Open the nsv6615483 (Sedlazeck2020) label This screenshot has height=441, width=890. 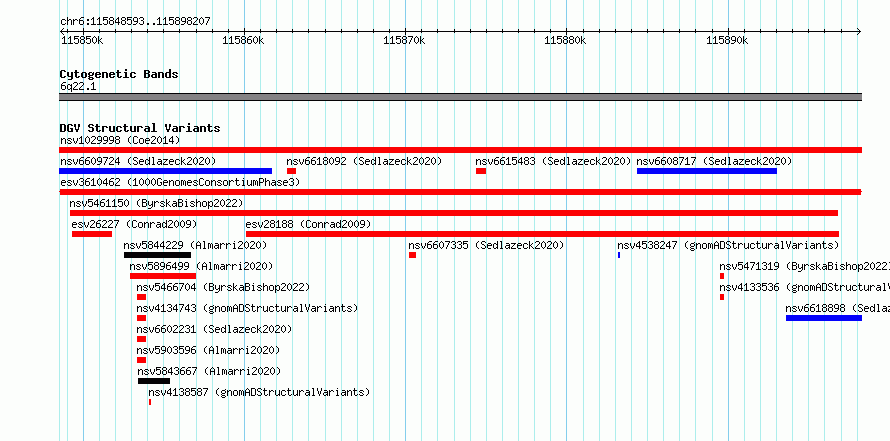coord(553,161)
